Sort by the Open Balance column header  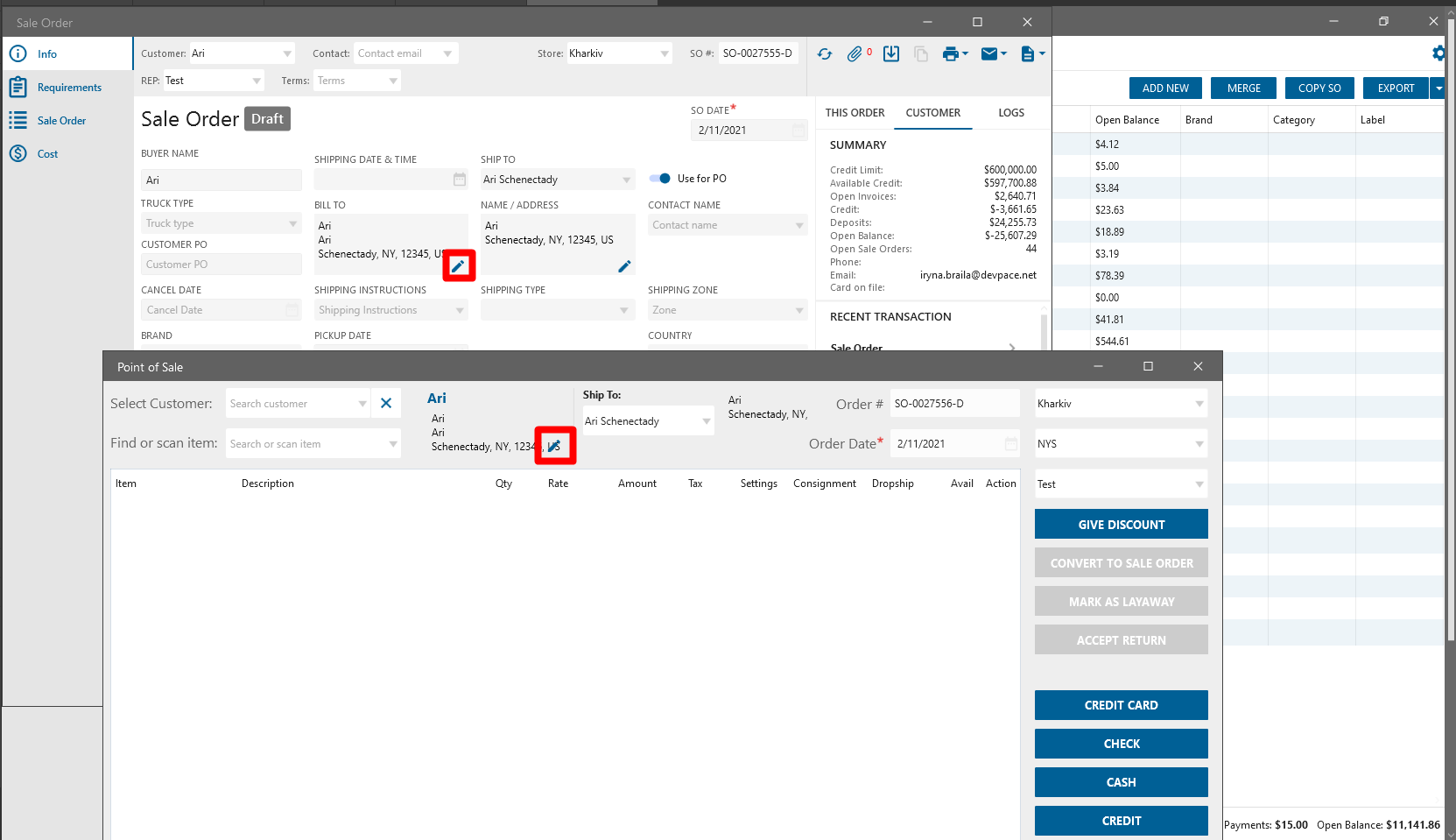pos(1127,120)
